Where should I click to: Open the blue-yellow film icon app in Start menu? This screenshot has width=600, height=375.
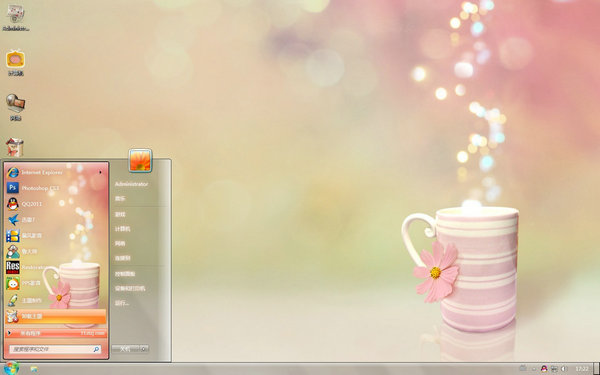click(56, 236)
